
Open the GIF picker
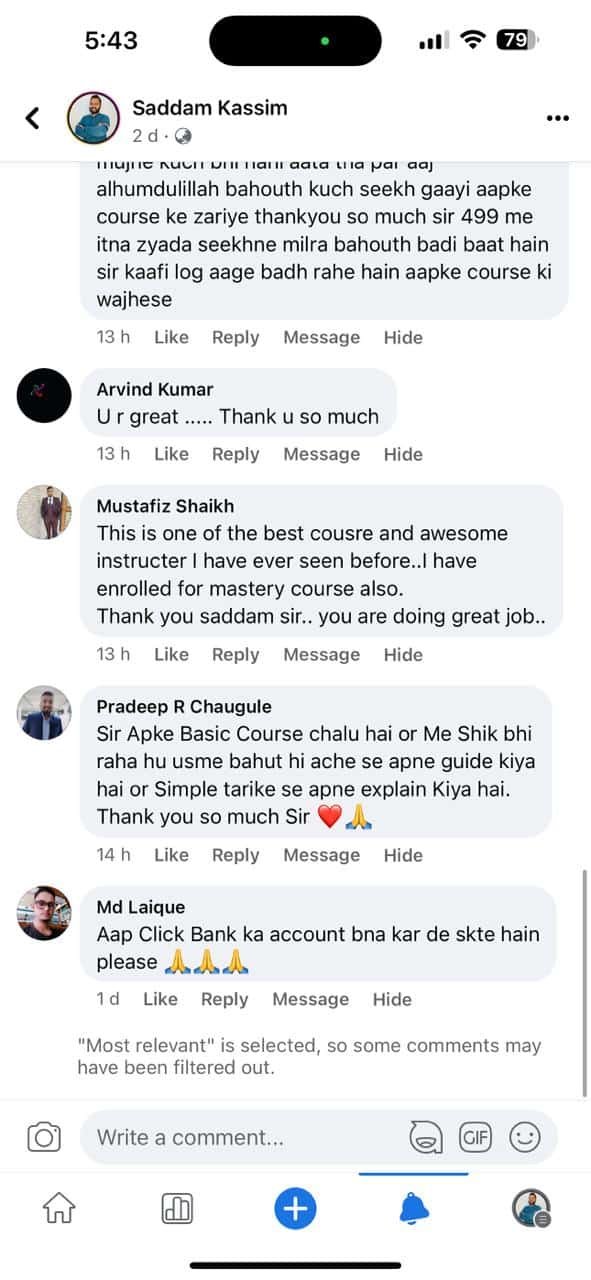(x=475, y=1136)
